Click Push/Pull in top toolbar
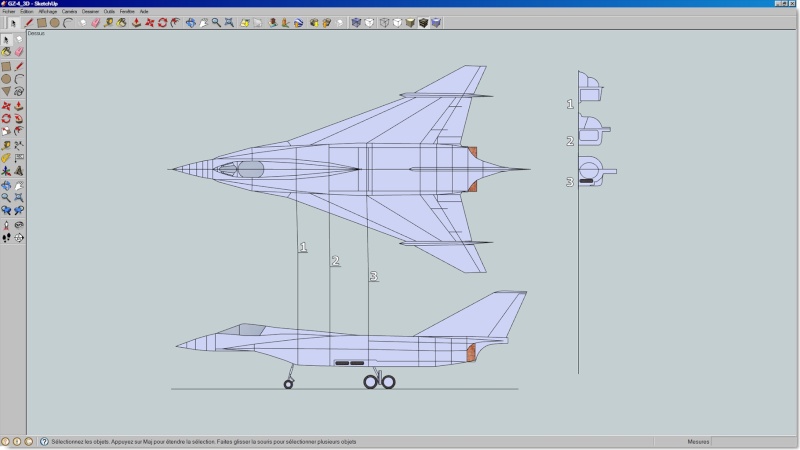800x450 pixels. (136, 22)
